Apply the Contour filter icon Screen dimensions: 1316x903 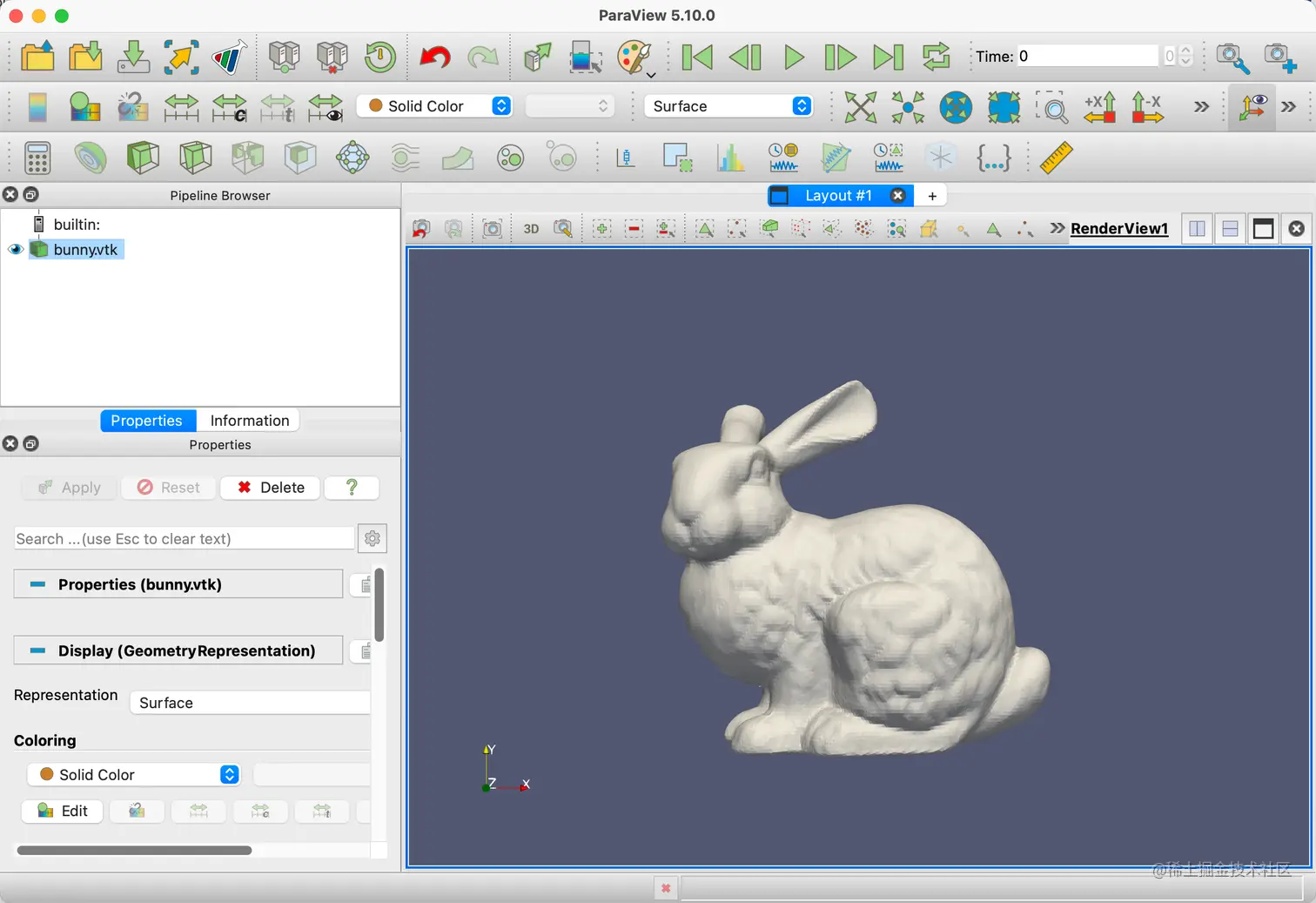[x=91, y=158]
